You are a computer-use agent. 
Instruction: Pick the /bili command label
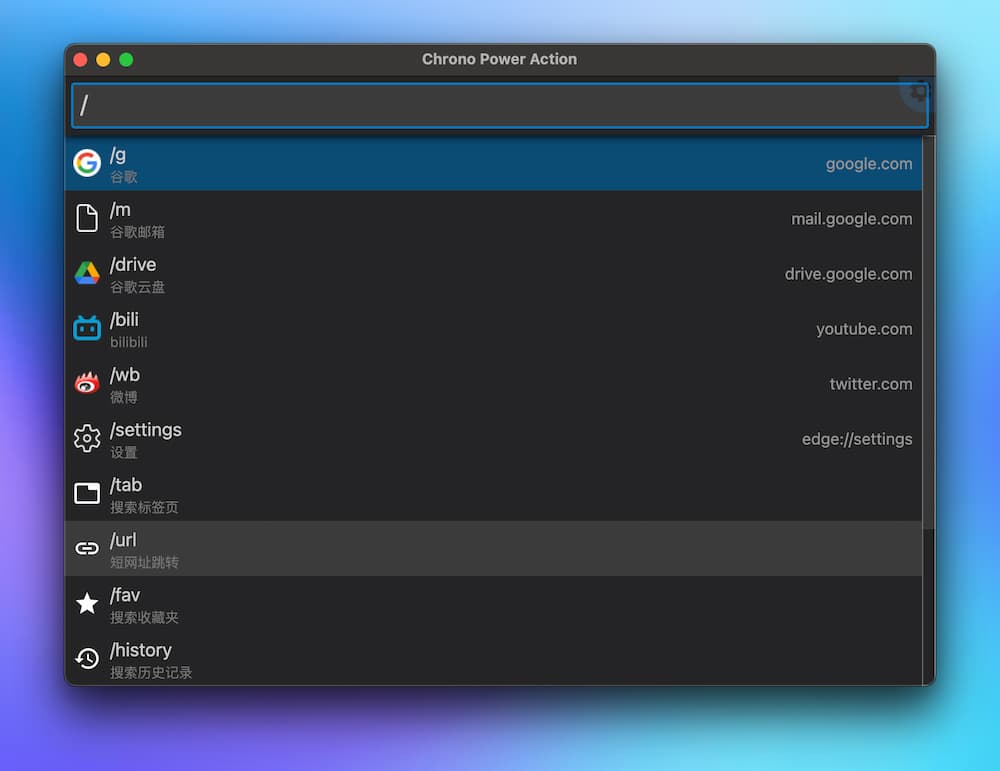[x=124, y=319]
